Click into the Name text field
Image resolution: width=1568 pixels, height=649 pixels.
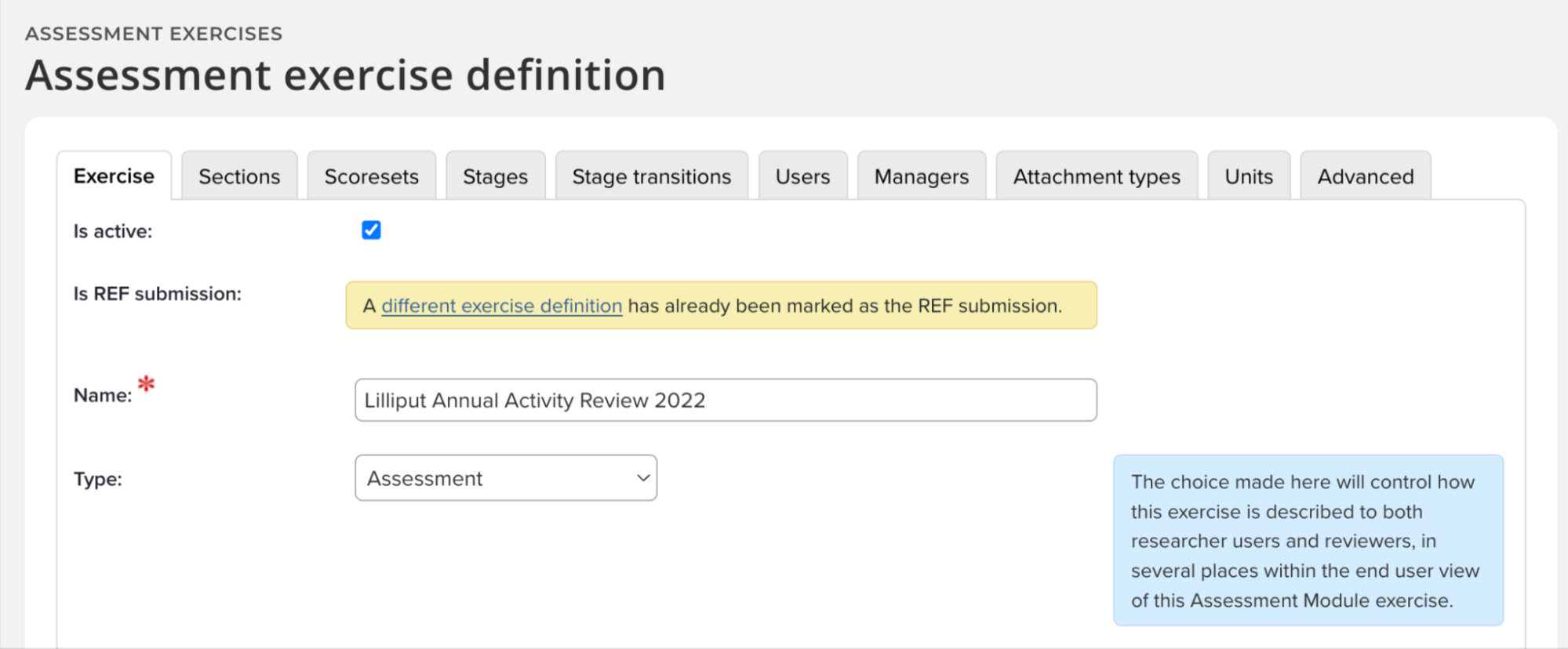click(x=726, y=401)
